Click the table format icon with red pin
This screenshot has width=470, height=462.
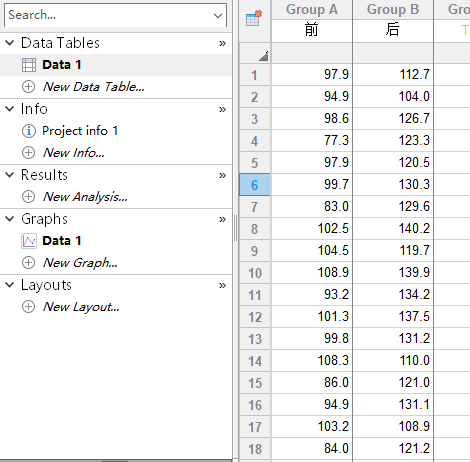tap(254, 18)
